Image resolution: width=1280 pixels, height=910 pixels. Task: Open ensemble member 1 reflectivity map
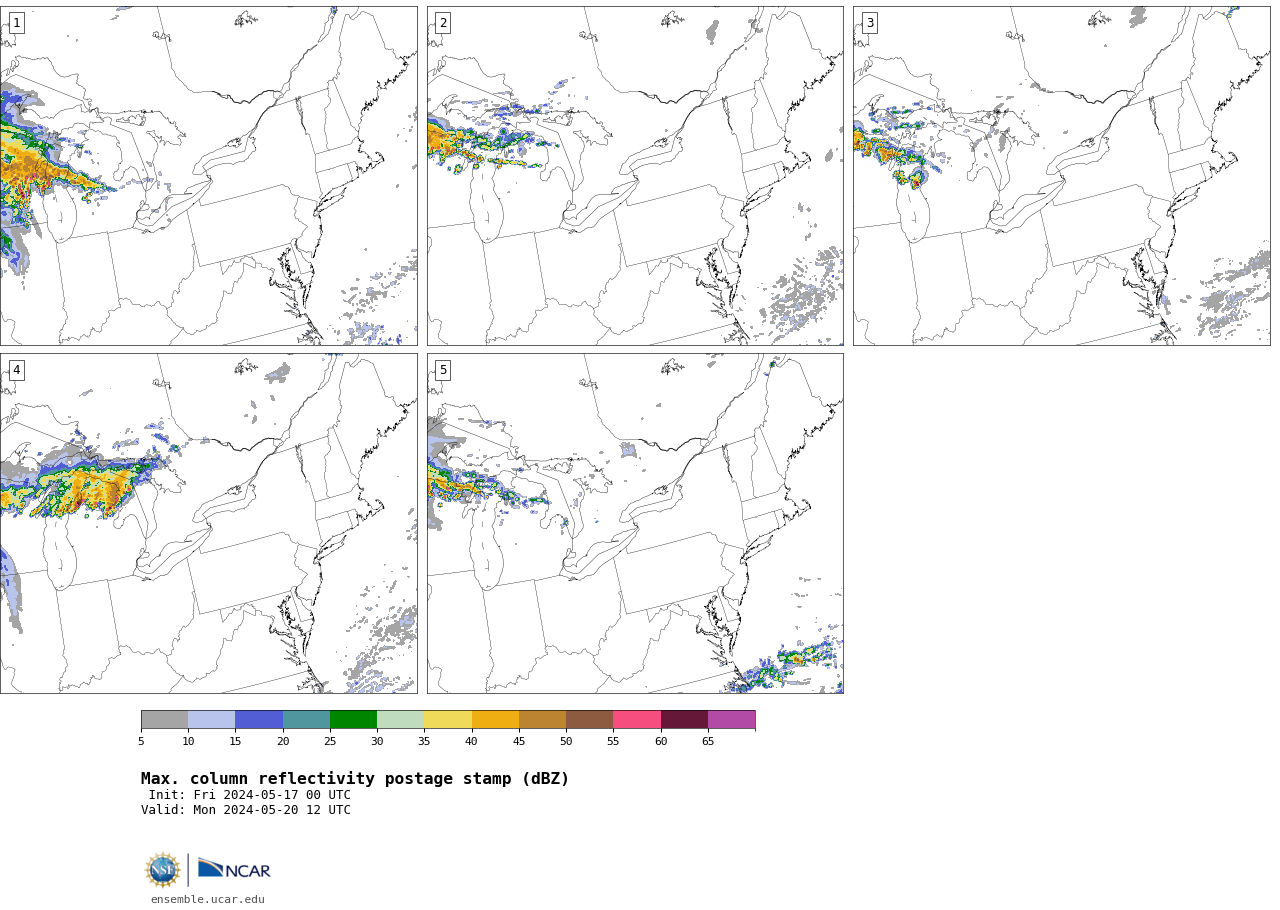[208, 176]
